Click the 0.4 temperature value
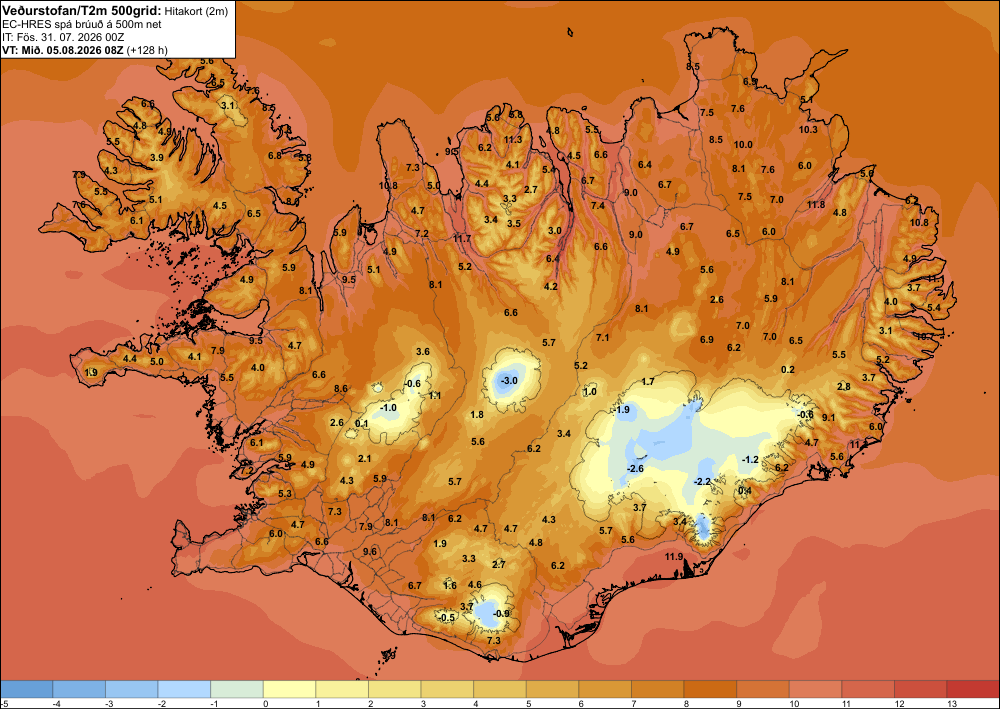The height and width of the screenshot is (709, 1000). (x=744, y=490)
